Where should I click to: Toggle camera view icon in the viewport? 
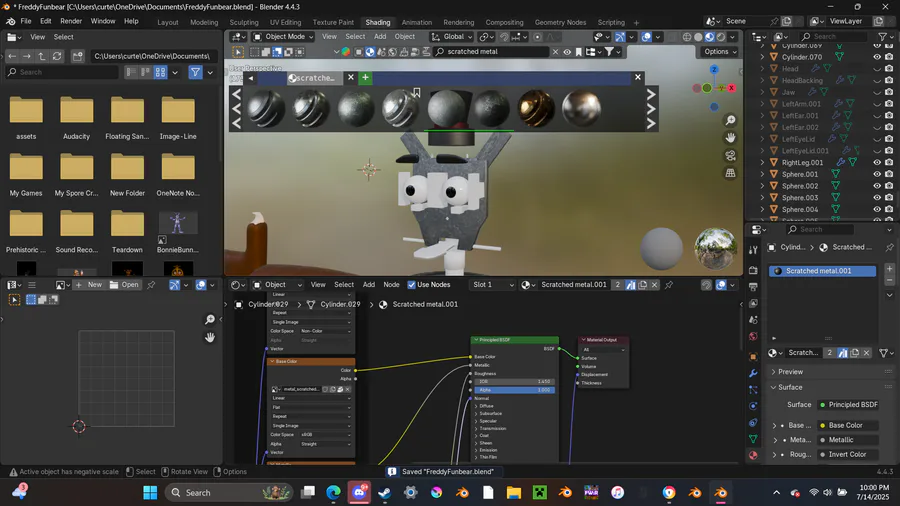point(730,155)
